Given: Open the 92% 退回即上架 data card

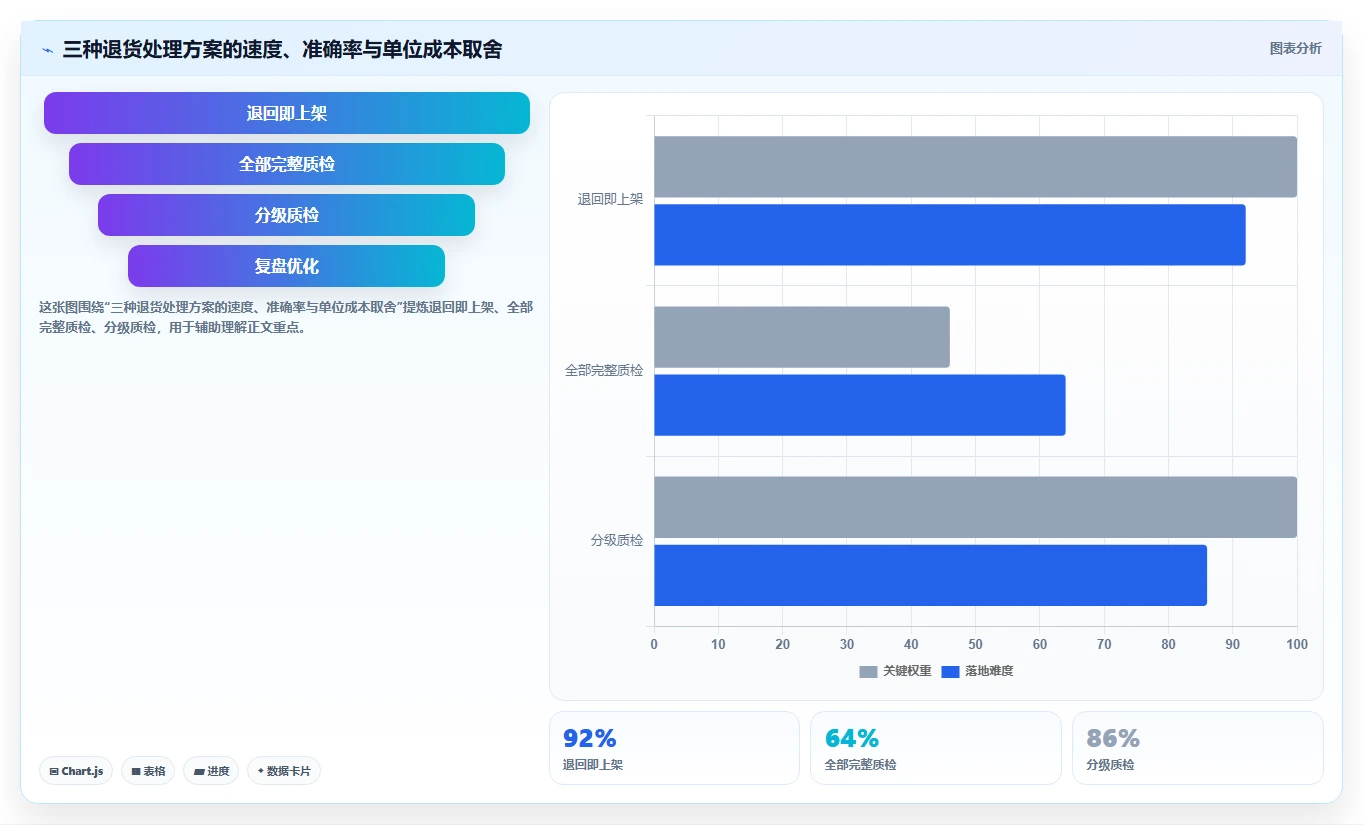Looking at the screenshot, I should coord(674,748).
